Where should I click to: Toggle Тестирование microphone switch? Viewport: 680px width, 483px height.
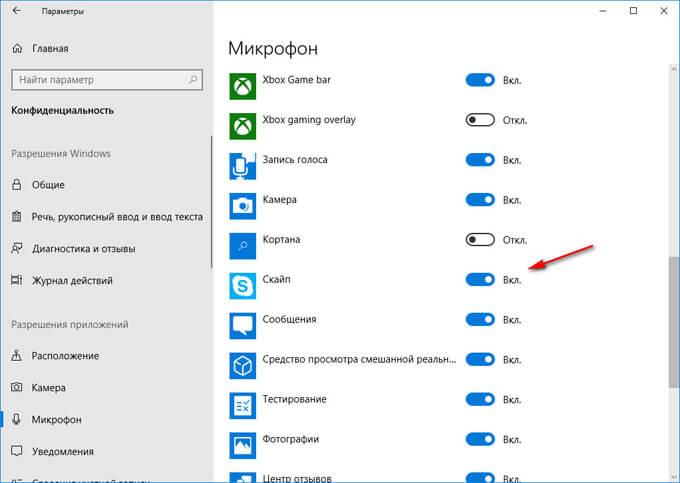(x=480, y=399)
